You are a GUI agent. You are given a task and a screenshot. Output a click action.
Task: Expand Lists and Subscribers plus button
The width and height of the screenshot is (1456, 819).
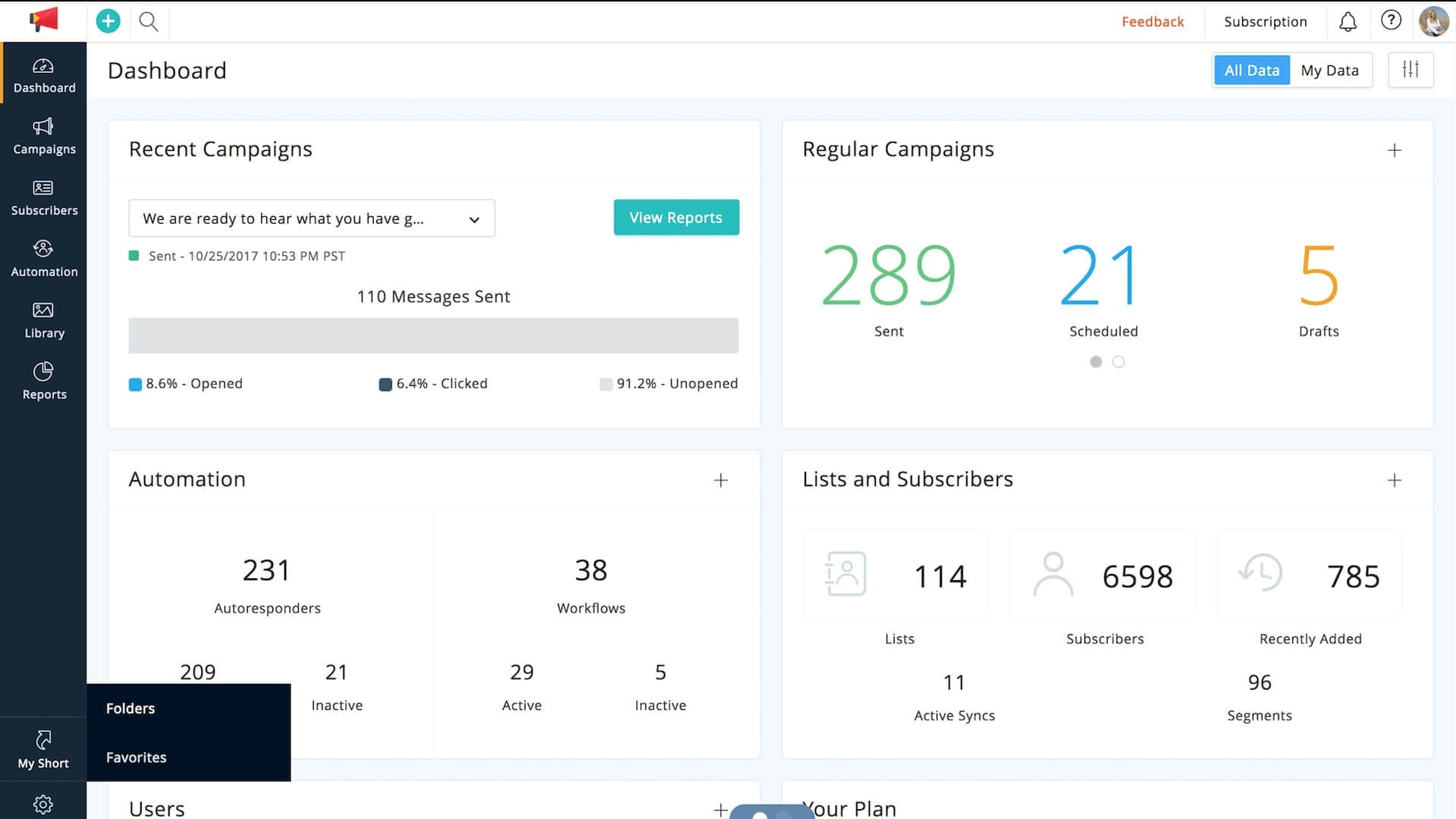tap(1395, 480)
